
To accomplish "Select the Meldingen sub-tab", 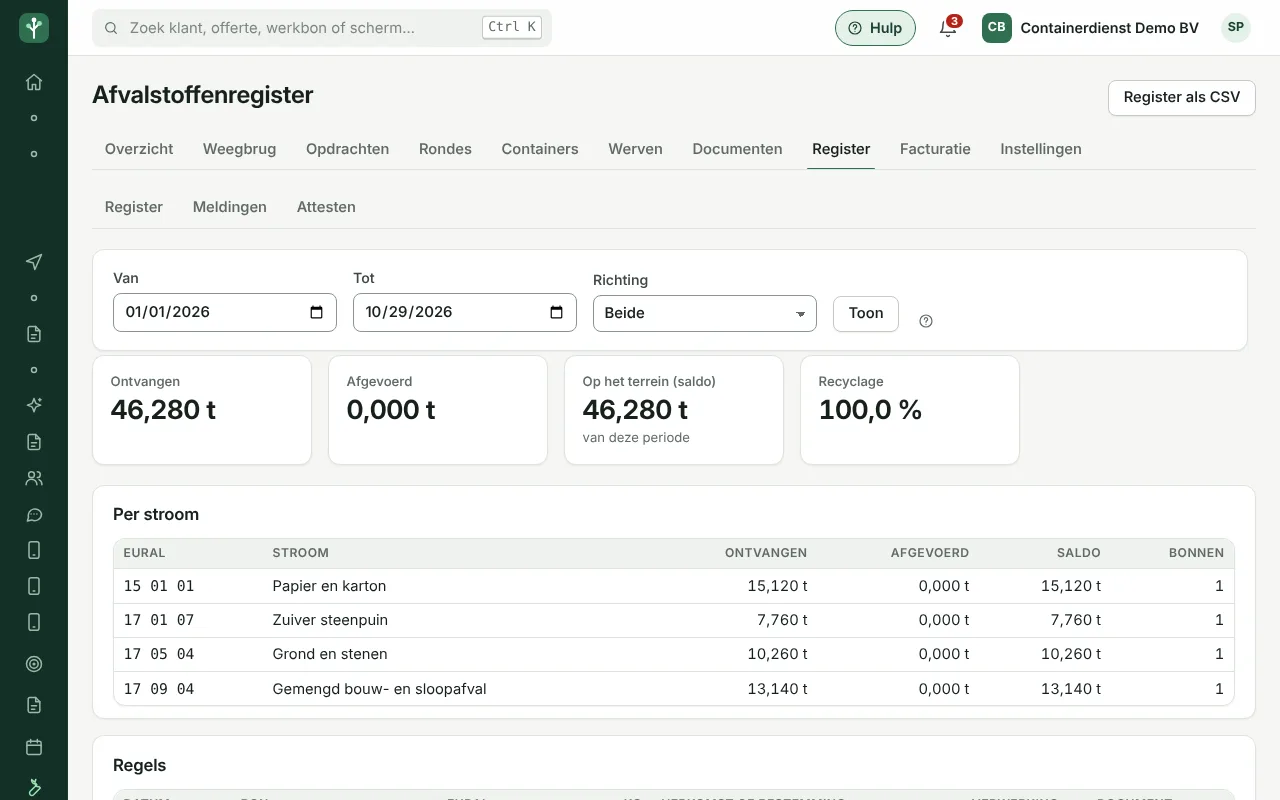I will (230, 207).
